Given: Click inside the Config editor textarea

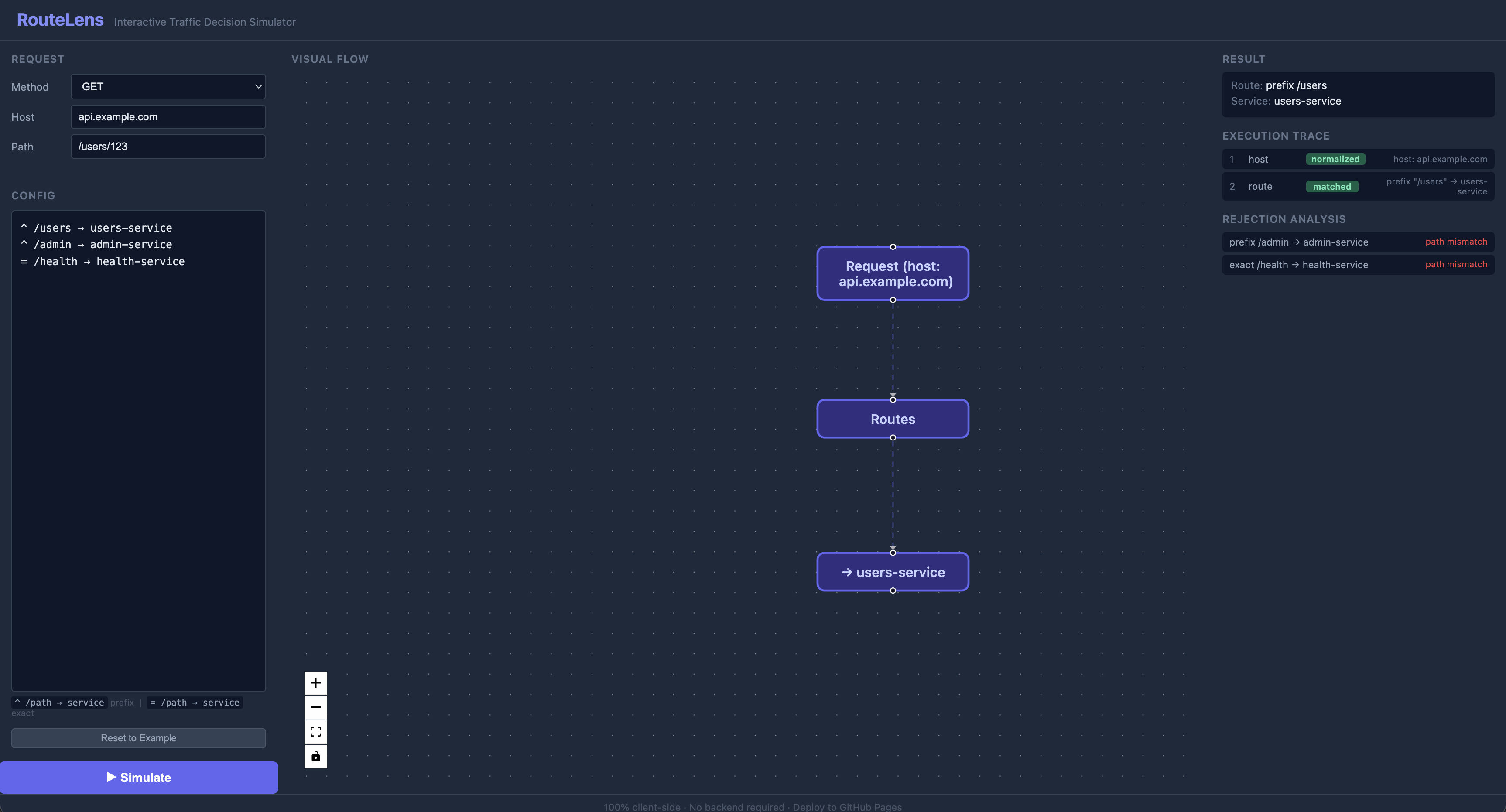Looking at the screenshot, I should point(139,451).
